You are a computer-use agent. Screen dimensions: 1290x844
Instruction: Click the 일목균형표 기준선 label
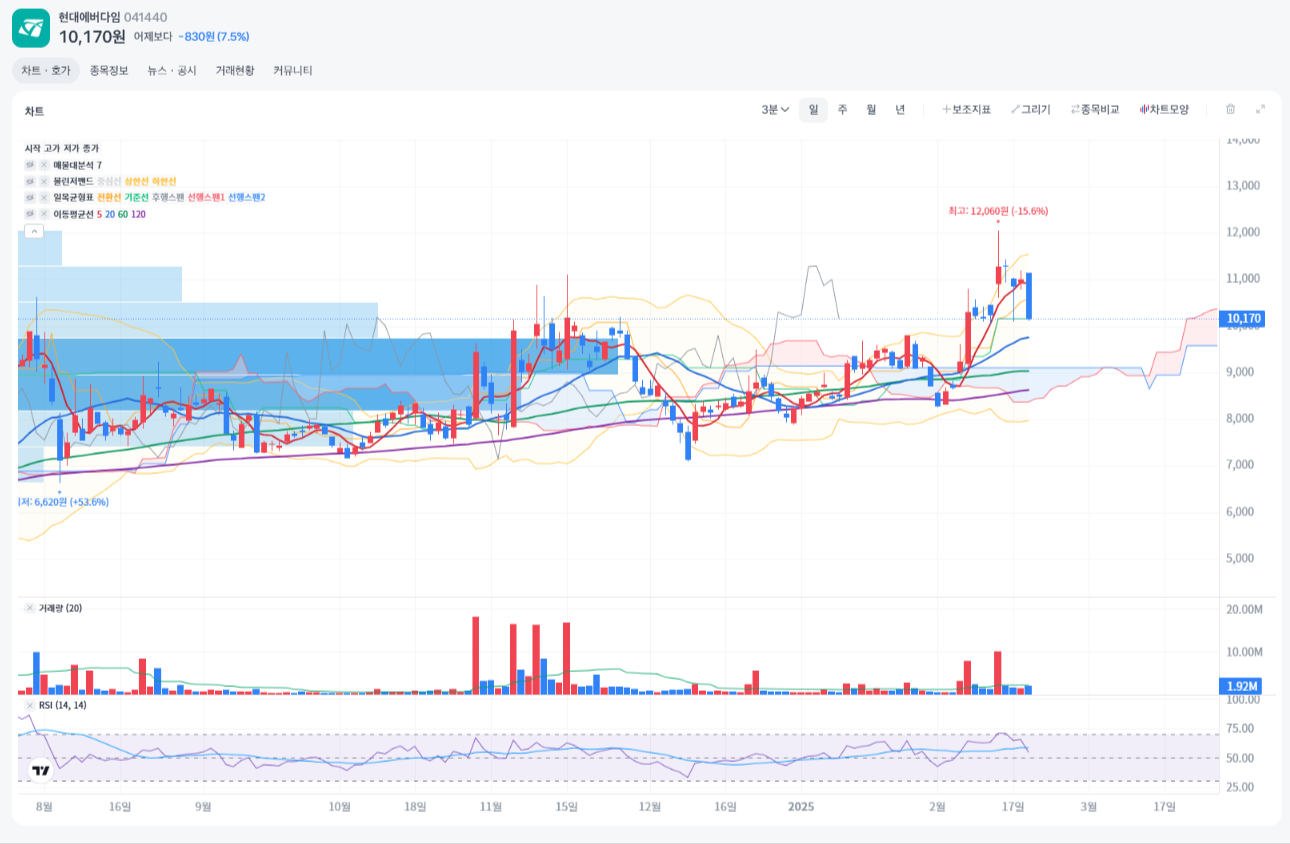(x=136, y=197)
